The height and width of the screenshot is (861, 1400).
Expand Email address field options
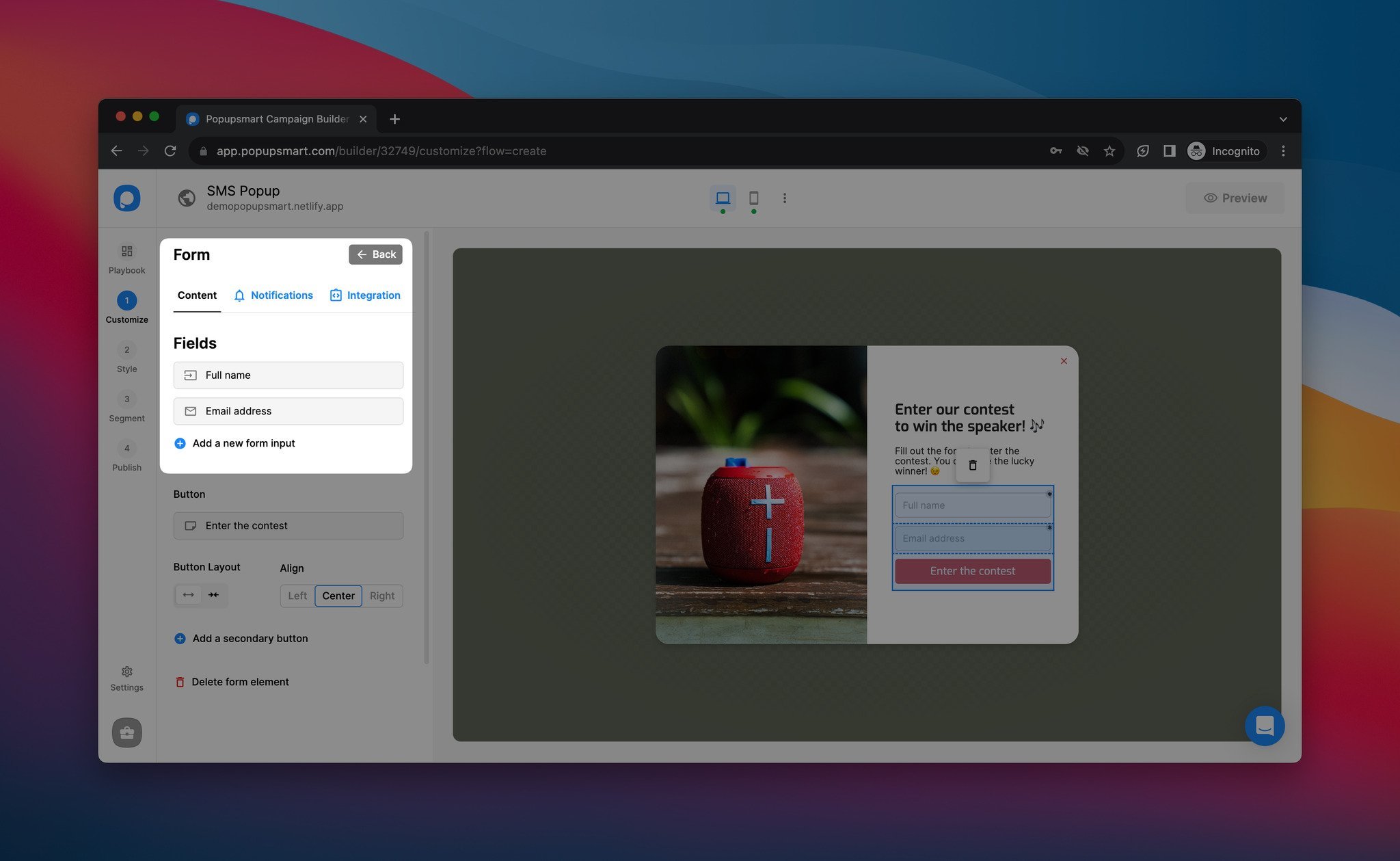pyautogui.click(x=288, y=411)
